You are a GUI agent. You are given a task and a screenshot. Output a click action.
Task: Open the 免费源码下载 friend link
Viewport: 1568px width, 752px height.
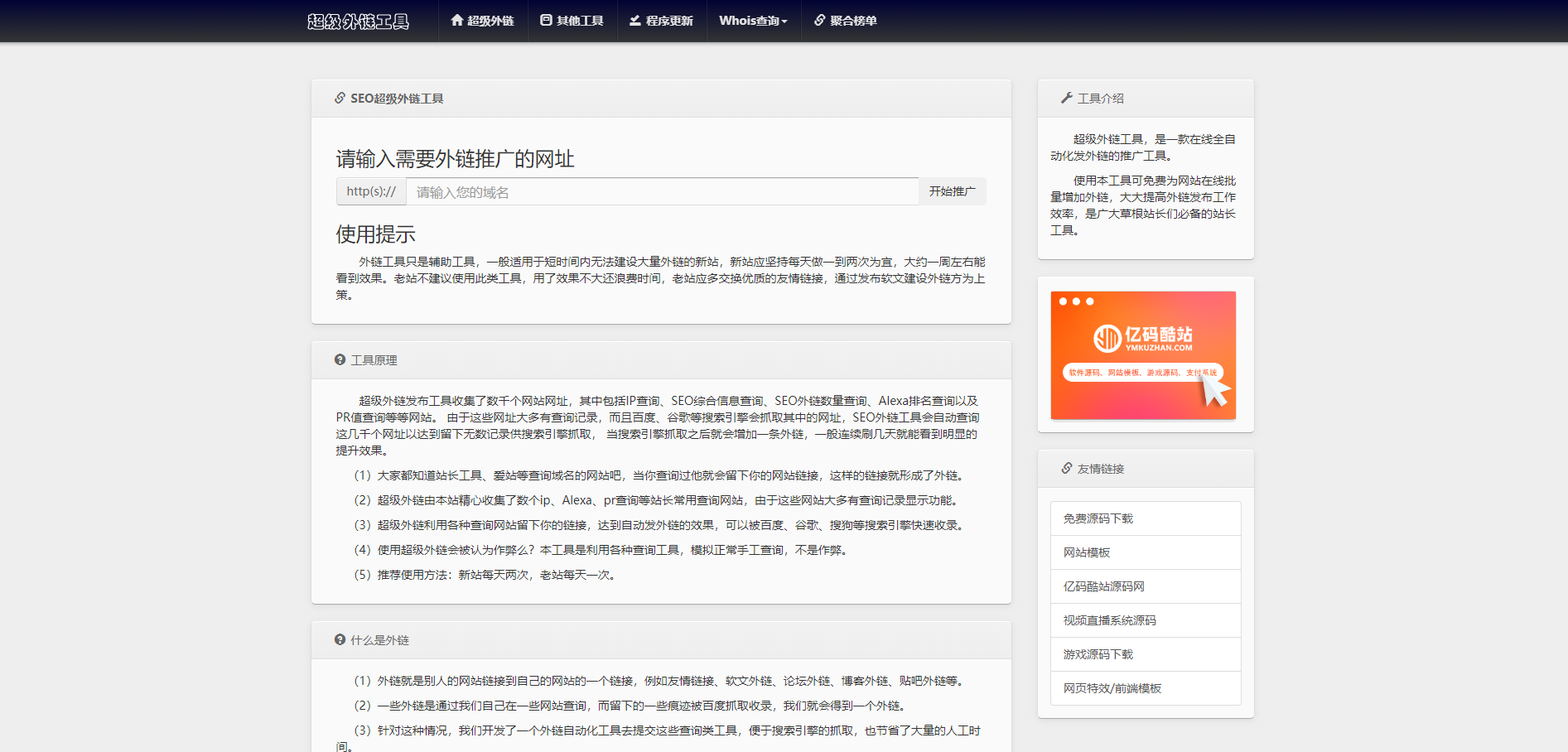tap(1098, 518)
